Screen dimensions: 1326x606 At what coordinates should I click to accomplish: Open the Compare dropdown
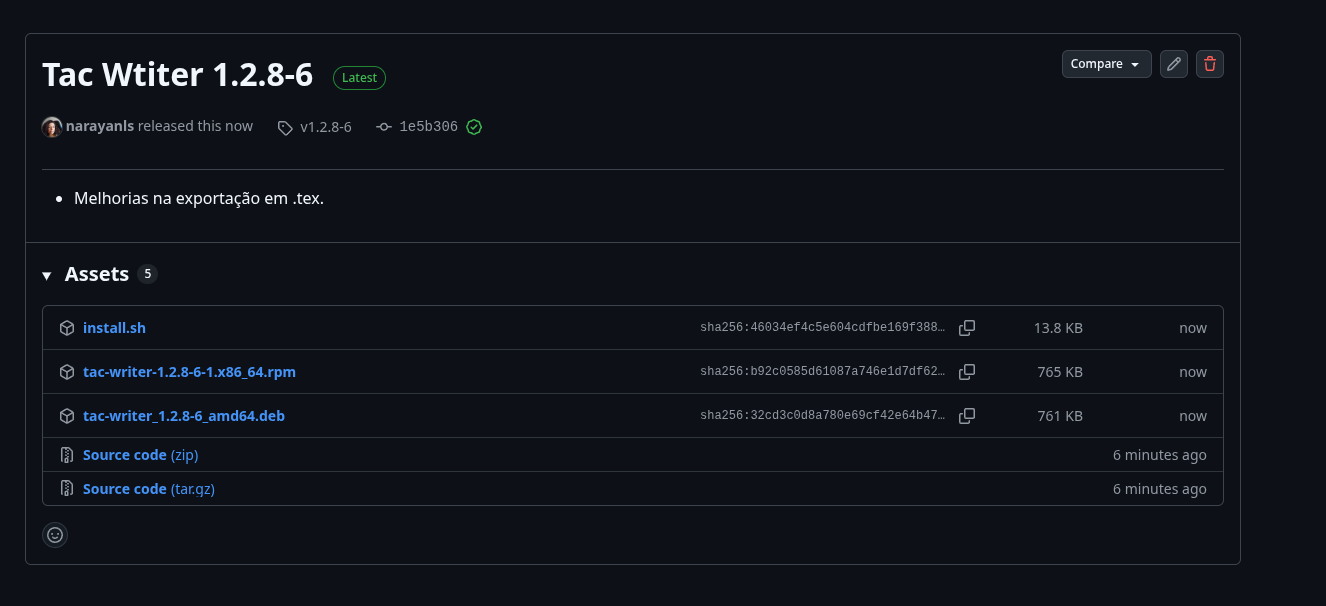click(x=1106, y=64)
